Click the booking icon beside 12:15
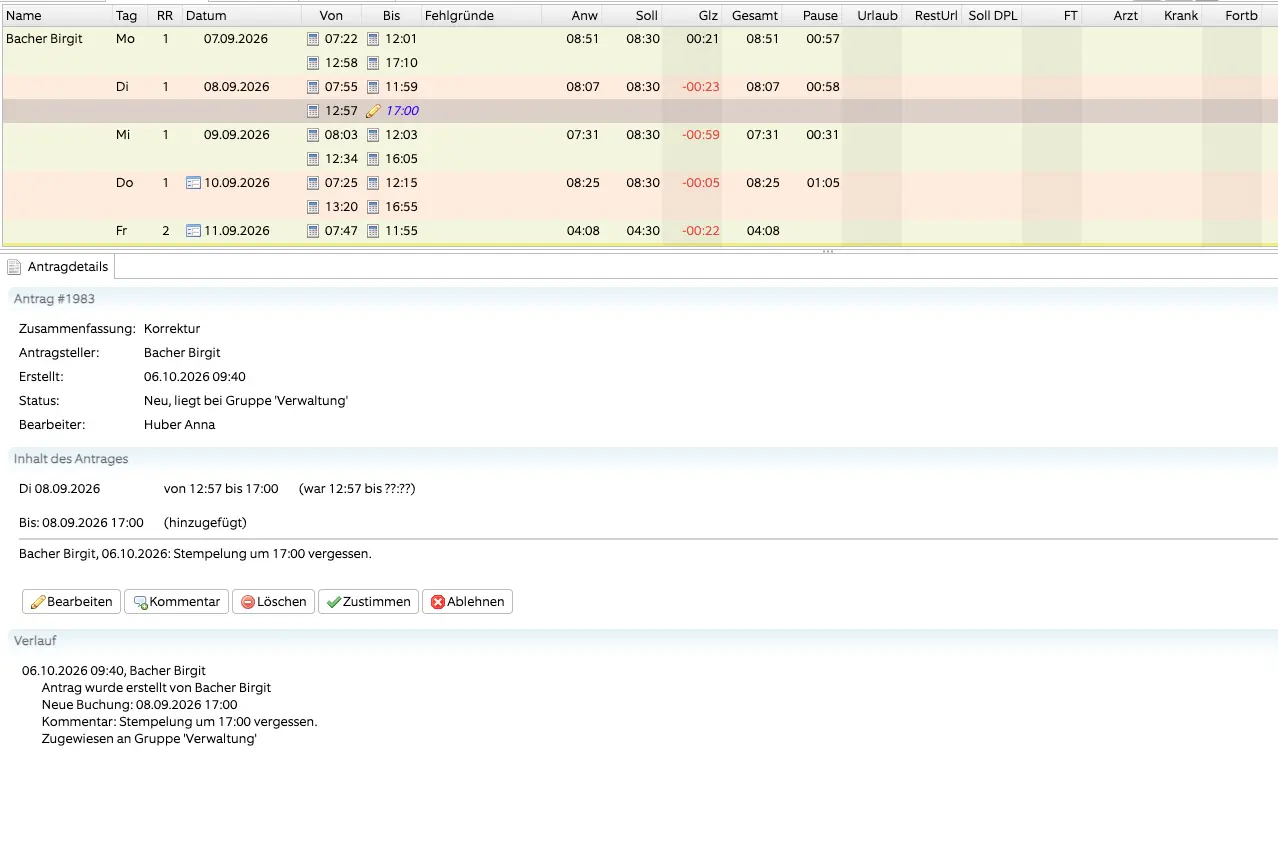The image size is (1278, 853). tap(373, 183)
